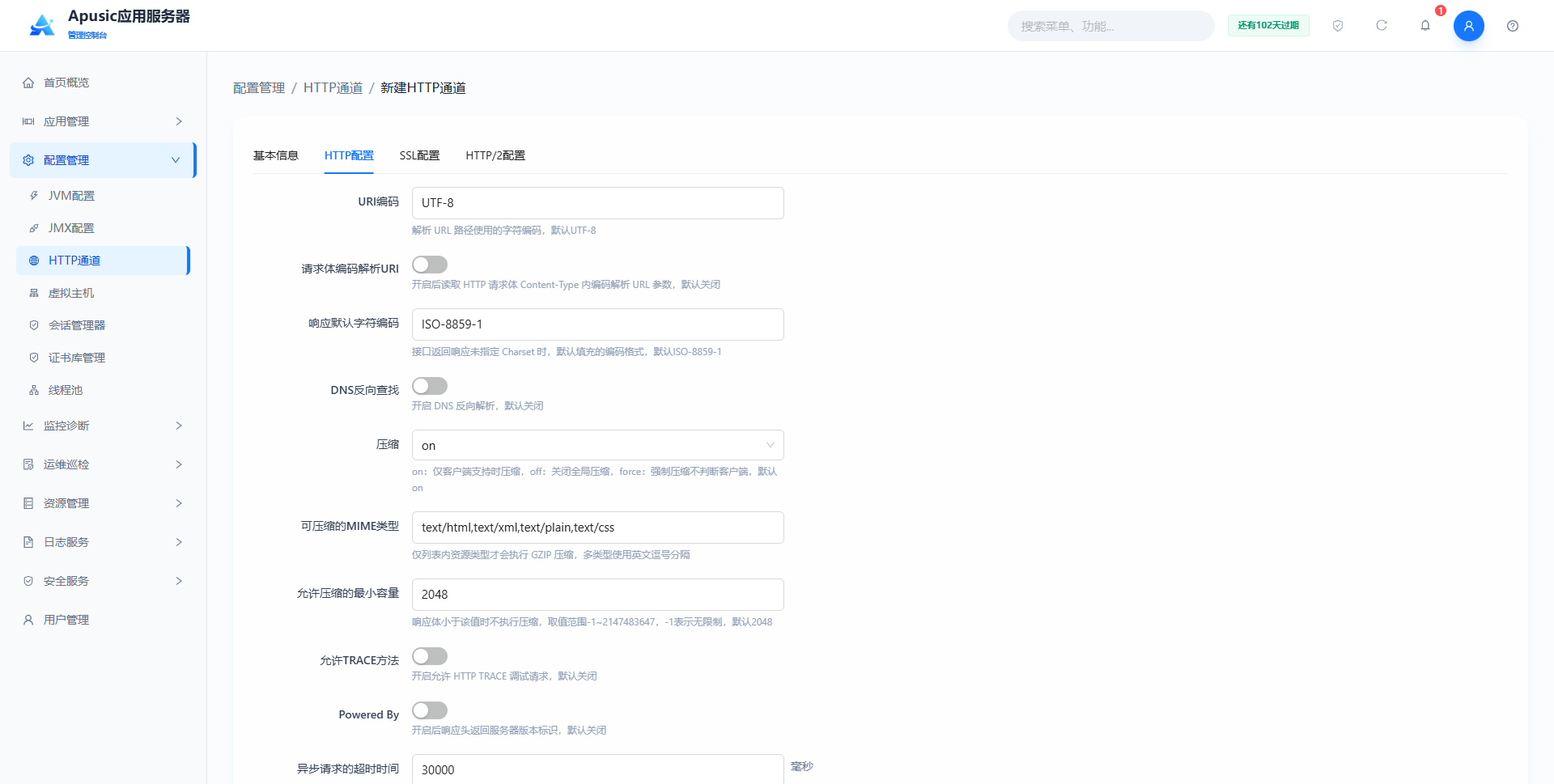Click the person icon of 用户管理
The image size is (1554, 784).
(x=28, y=620)
